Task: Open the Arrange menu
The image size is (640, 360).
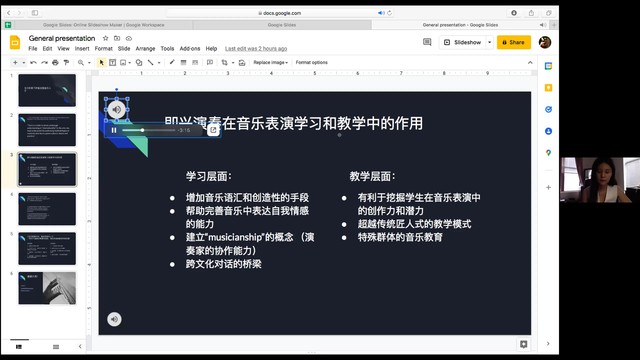Action: (x=145, y=49)
